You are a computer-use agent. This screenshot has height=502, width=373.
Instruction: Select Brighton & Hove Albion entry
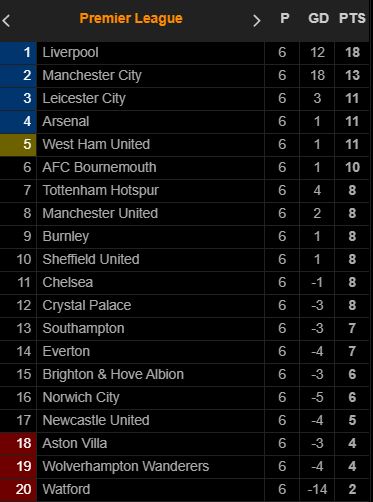tap(184, 375)
